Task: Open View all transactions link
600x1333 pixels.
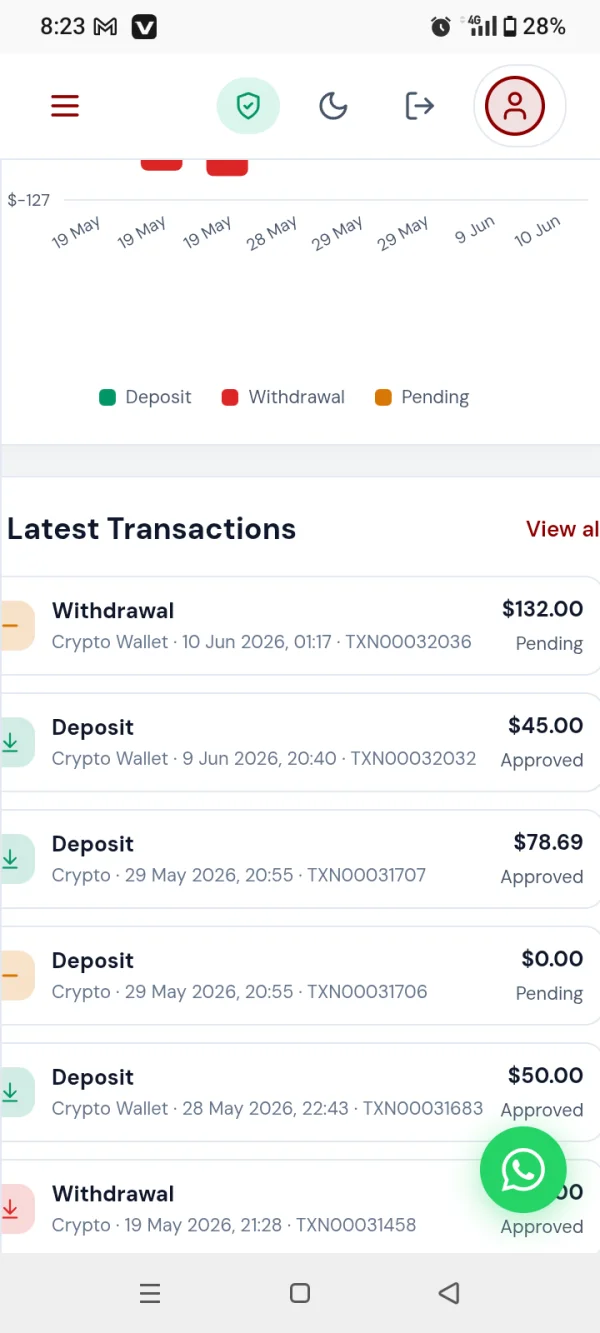Action: [563, 529]
